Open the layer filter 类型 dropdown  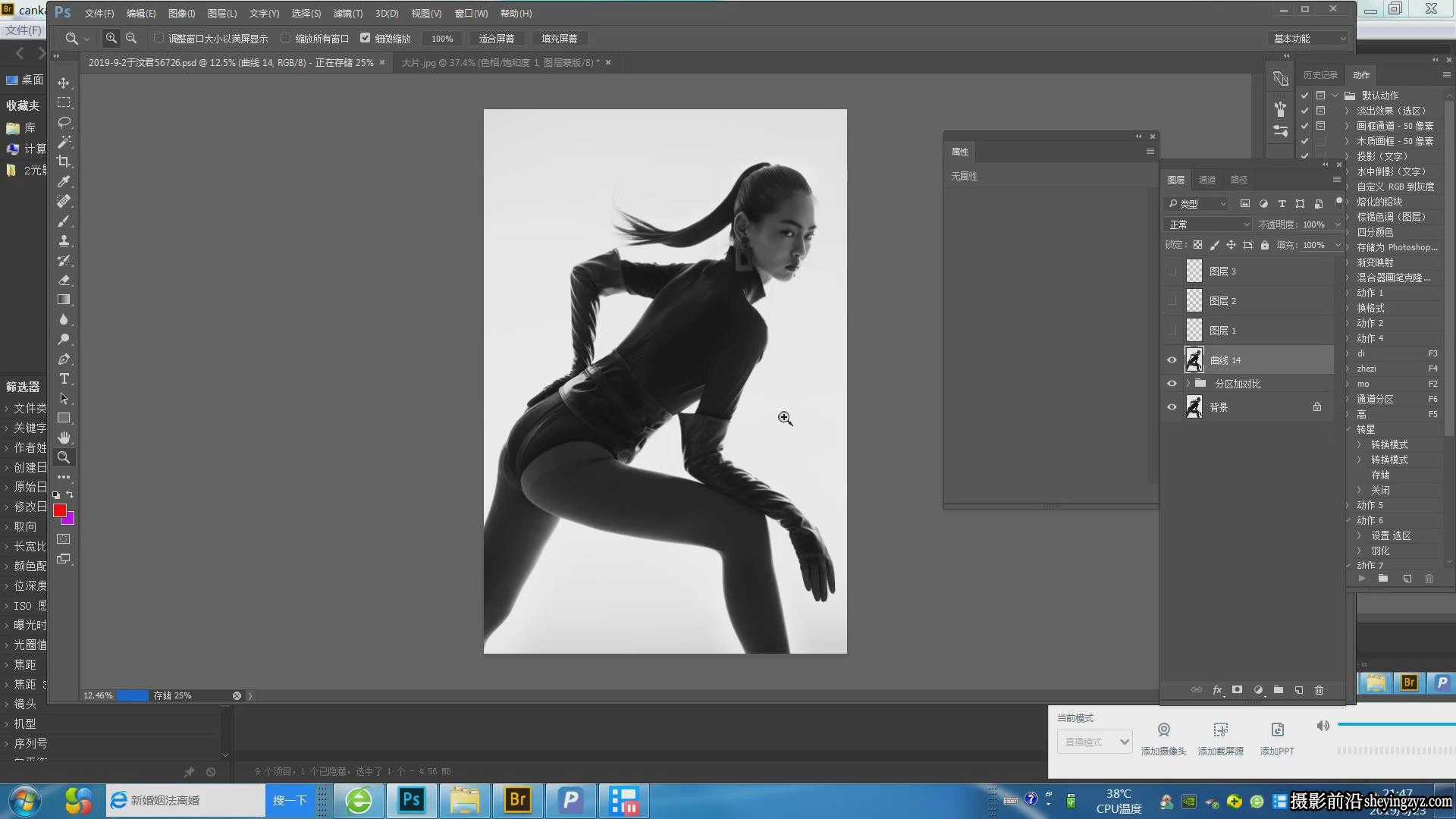pyautogui.click(x=1197, y=203)
